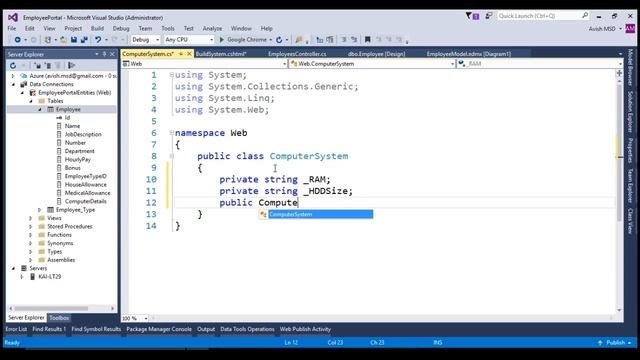Image resolution: width=640 pixels, height=360 pixels.
Task: Select the HourlyPay column
Action: tap(78, 160)
